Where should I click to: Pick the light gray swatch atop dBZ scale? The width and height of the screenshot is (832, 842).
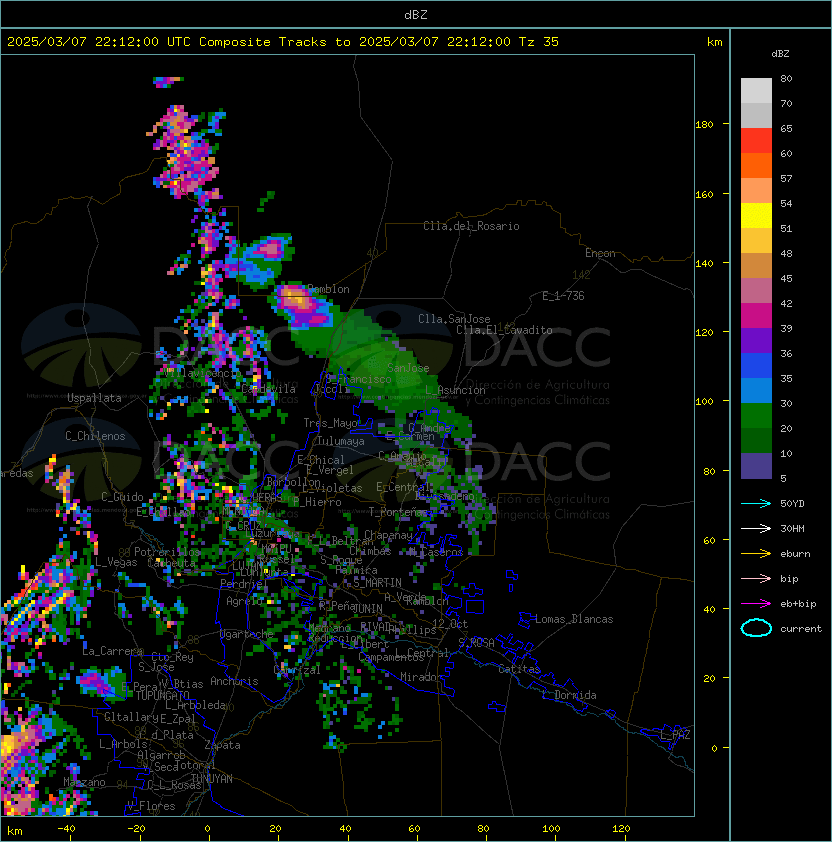pos(756,90)
